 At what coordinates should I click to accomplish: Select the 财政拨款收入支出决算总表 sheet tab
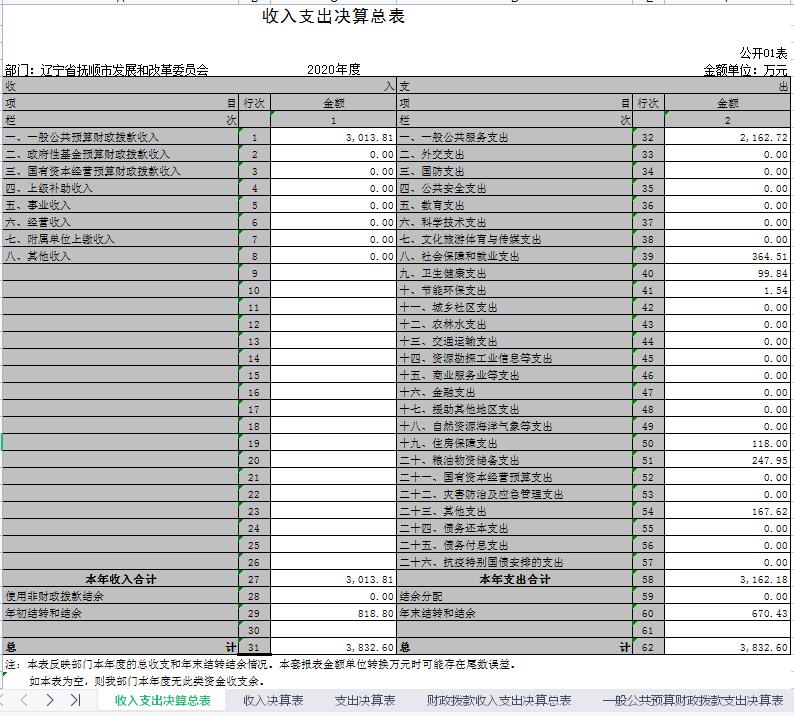pos(498,700)
